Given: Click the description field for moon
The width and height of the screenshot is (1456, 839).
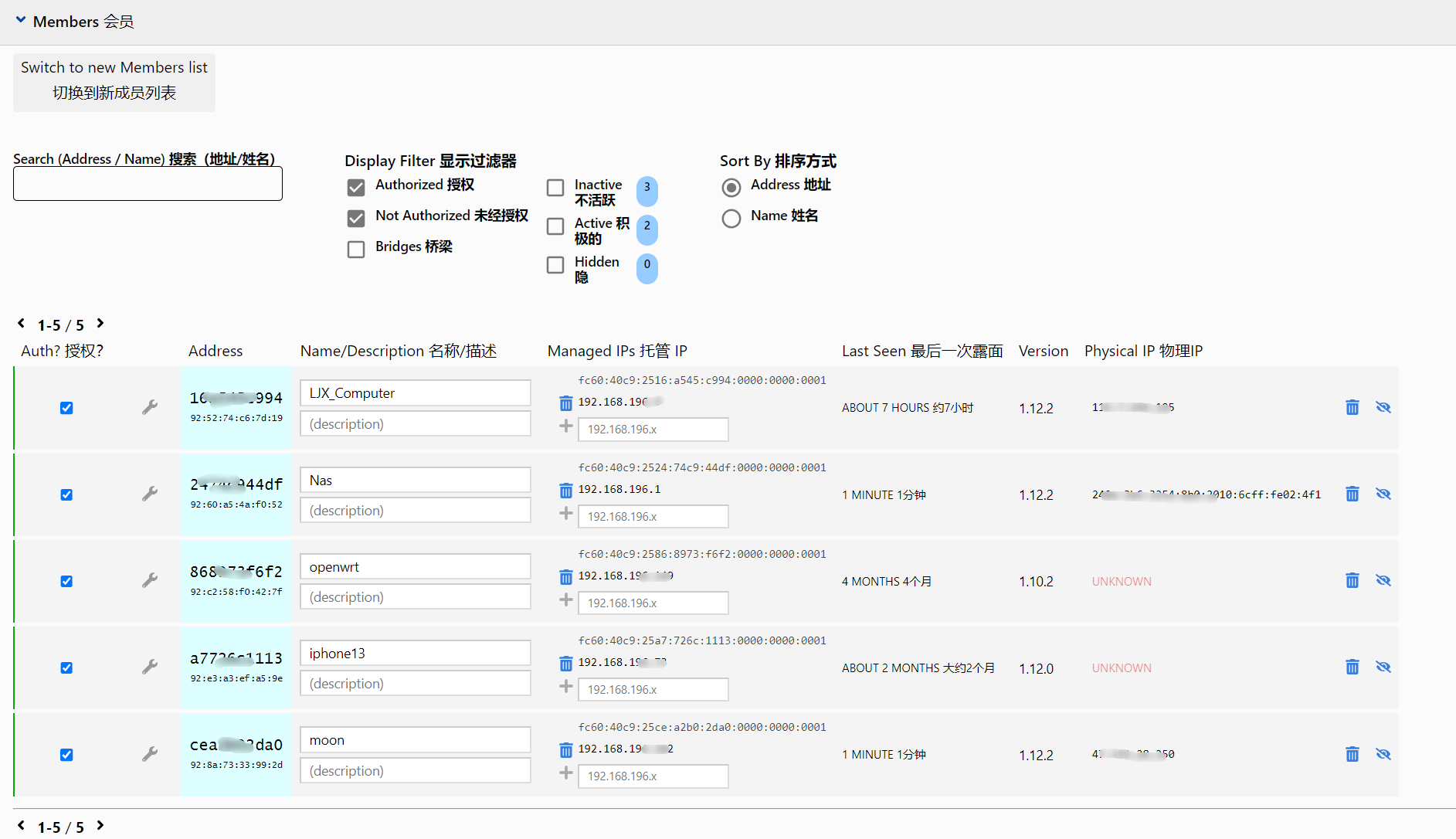Looking at the screenshot, I should click(416, 770).
